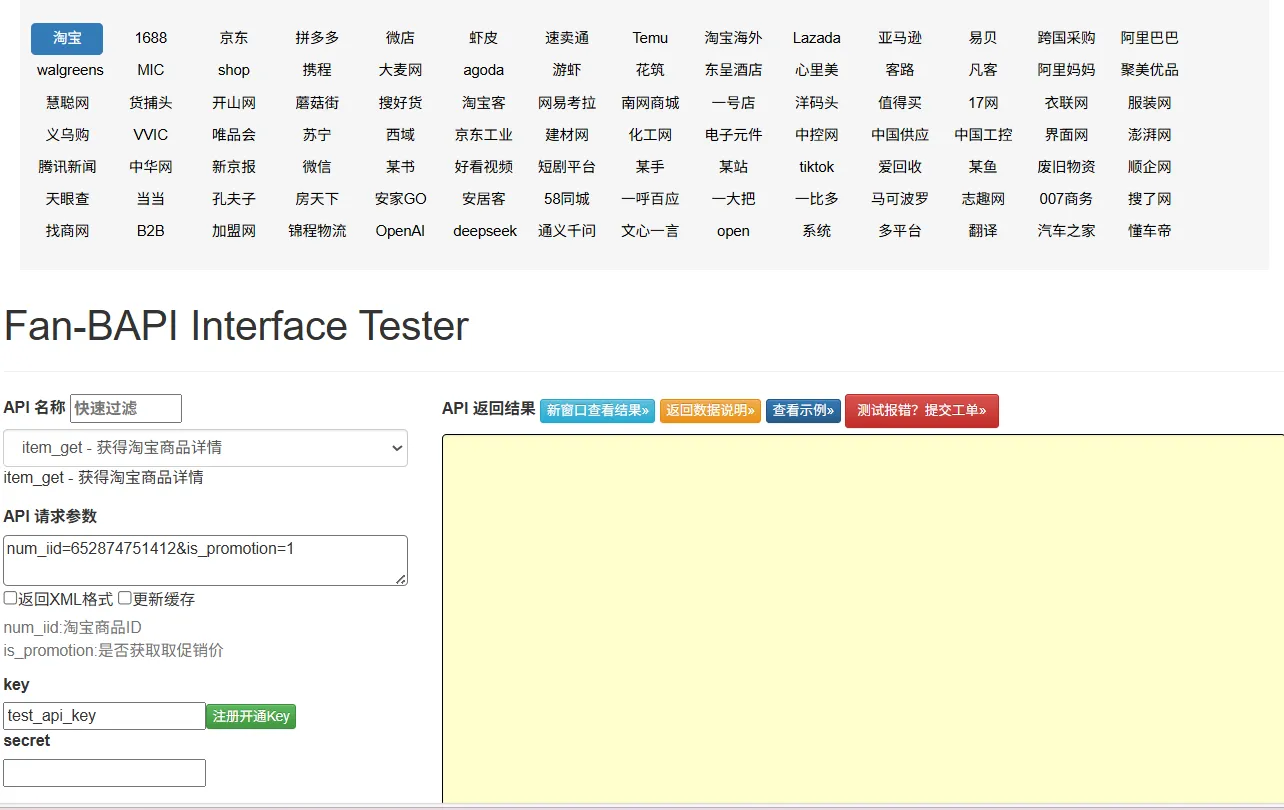Click the 查看示例 button
This screenshot has width=1284, height=810.
[803, 410]
